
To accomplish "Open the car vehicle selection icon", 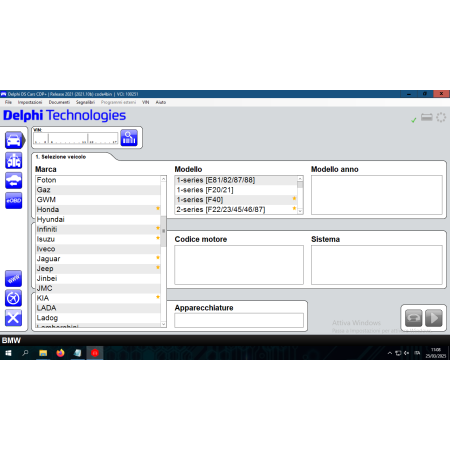I will pos(14,140).
